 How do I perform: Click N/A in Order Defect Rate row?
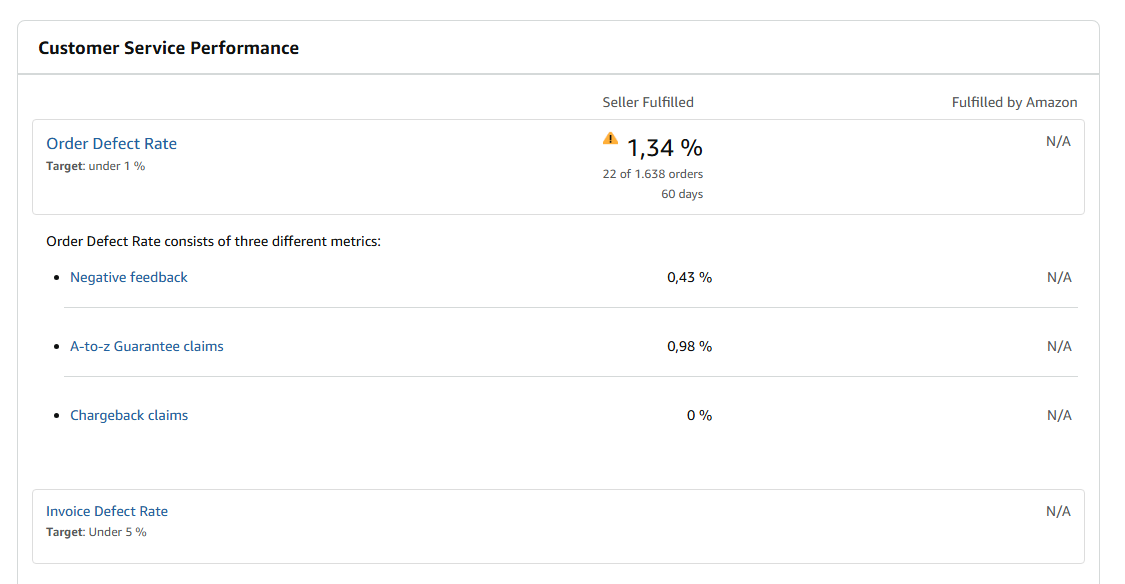[x=1058, y=141]
